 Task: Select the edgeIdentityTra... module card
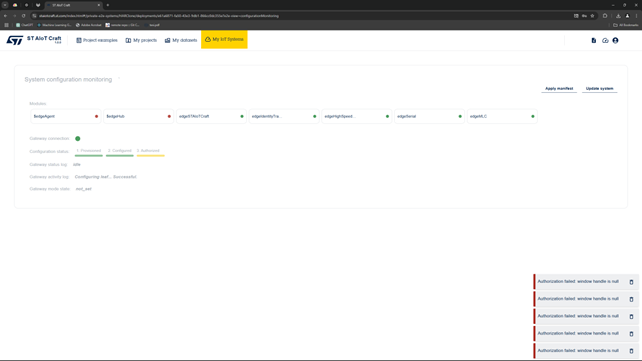pos(284,116)
